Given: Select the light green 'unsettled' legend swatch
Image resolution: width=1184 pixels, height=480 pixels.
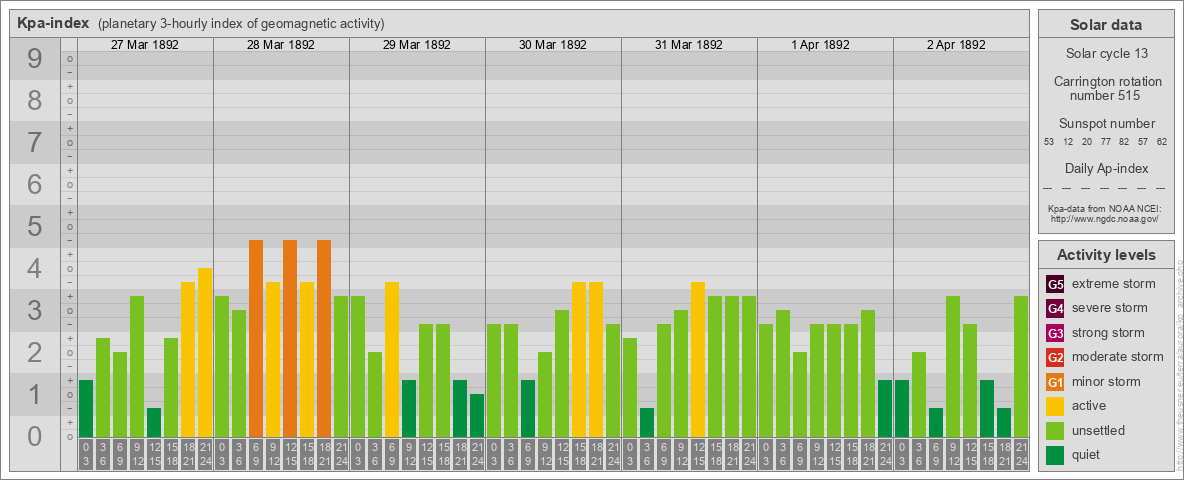Looking at the screenshot, I should pos(1055,431).
